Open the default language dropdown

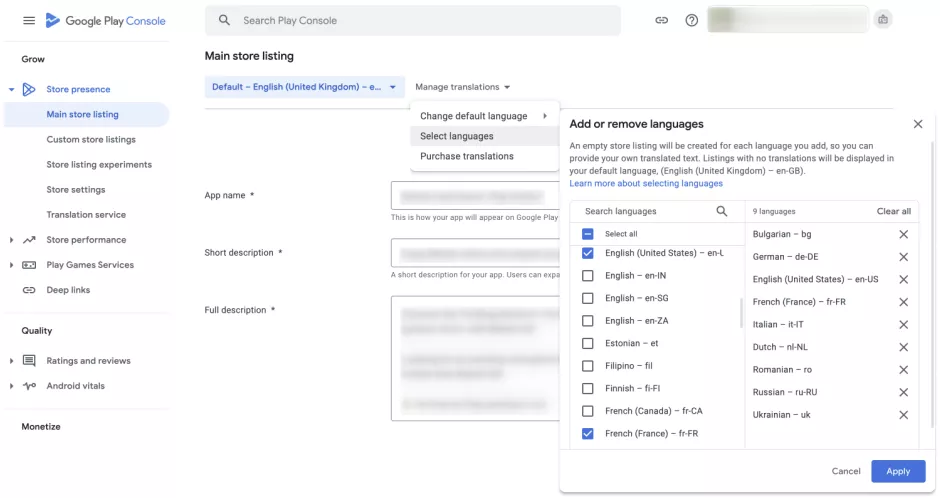(x=305, y=87)
